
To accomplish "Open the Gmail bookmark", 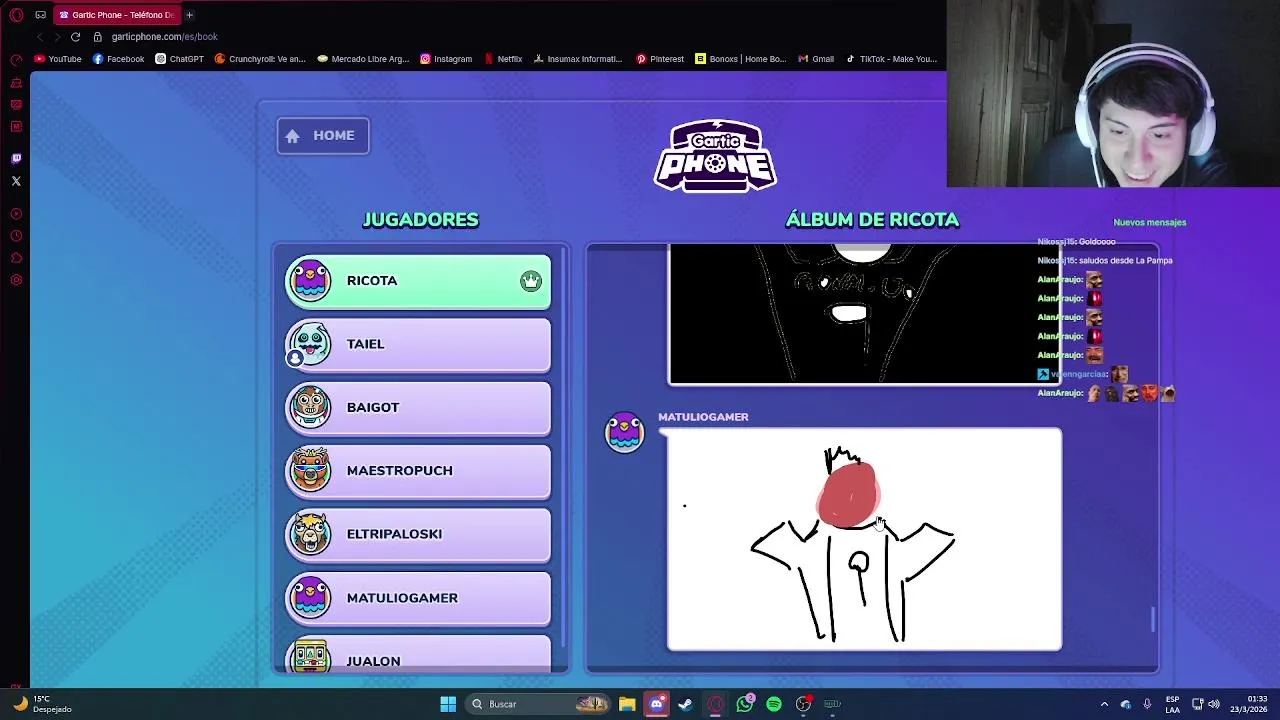I will pos(816,59).
